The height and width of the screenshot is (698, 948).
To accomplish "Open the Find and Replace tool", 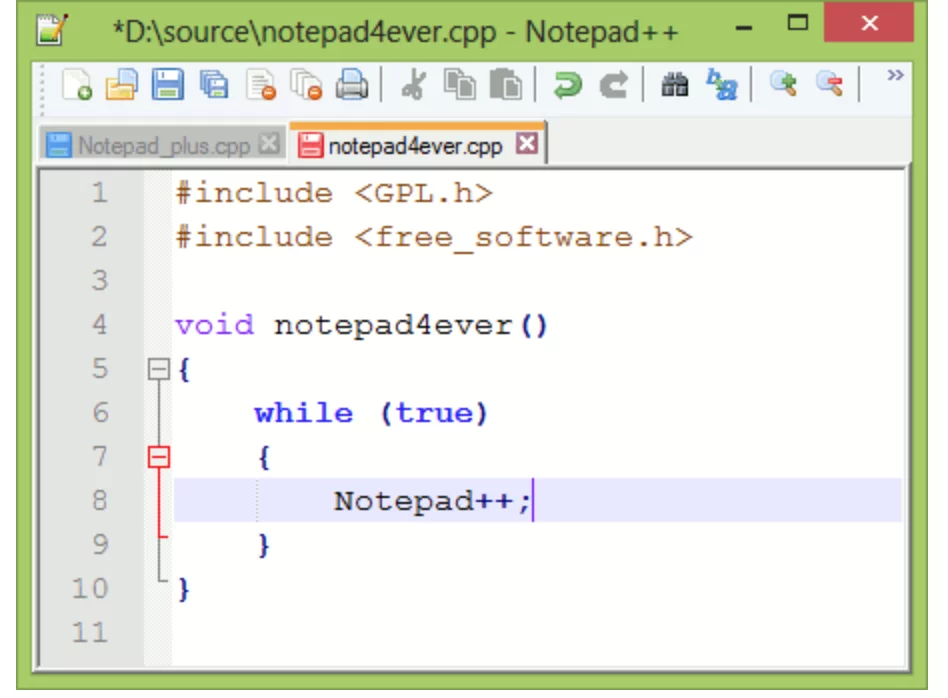I will click(x=722, y=85).
